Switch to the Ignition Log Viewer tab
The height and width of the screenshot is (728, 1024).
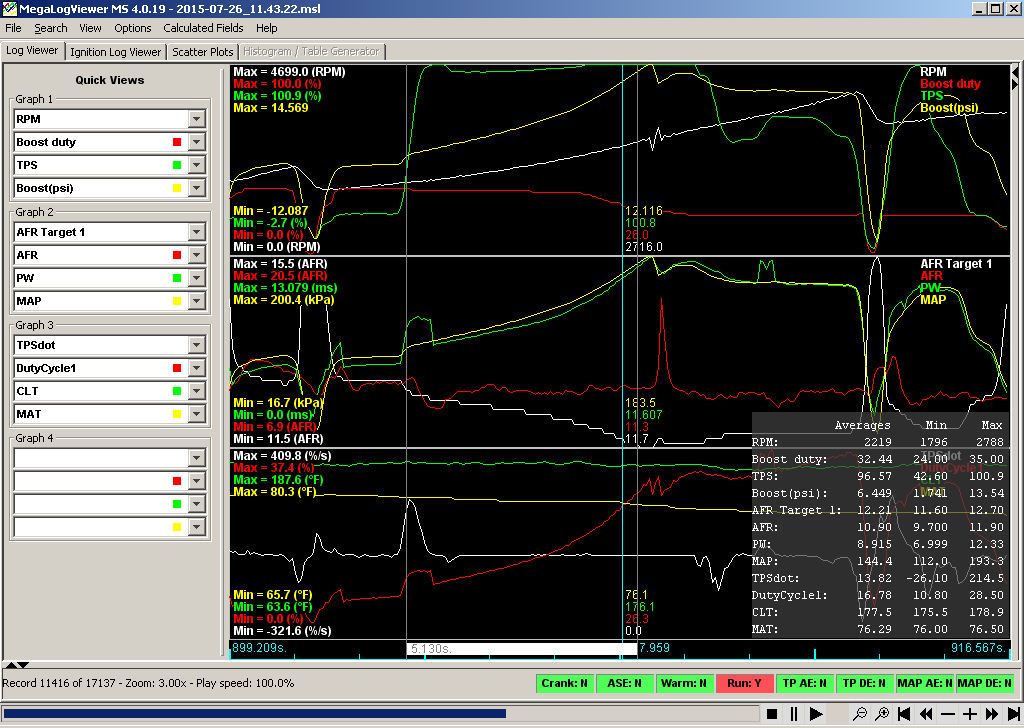(115, 51)
